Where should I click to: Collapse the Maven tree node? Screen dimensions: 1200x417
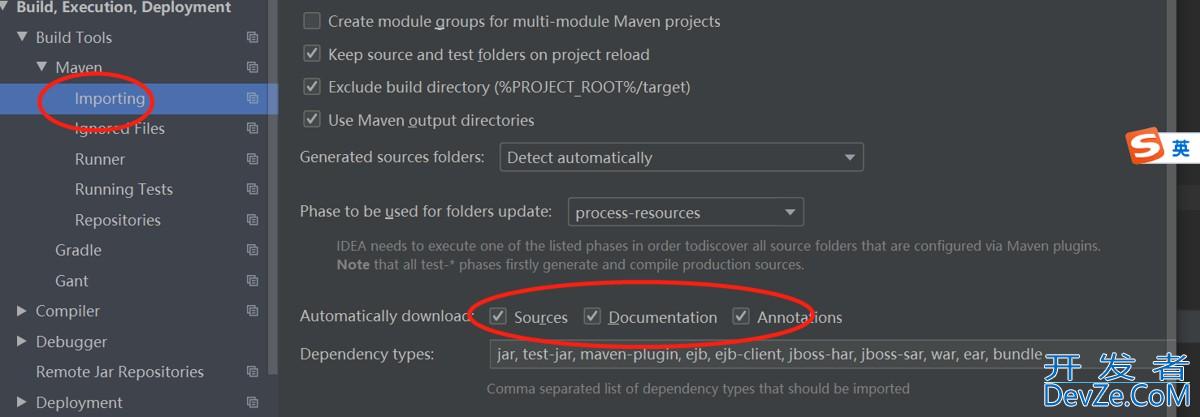tap(42, 68)
